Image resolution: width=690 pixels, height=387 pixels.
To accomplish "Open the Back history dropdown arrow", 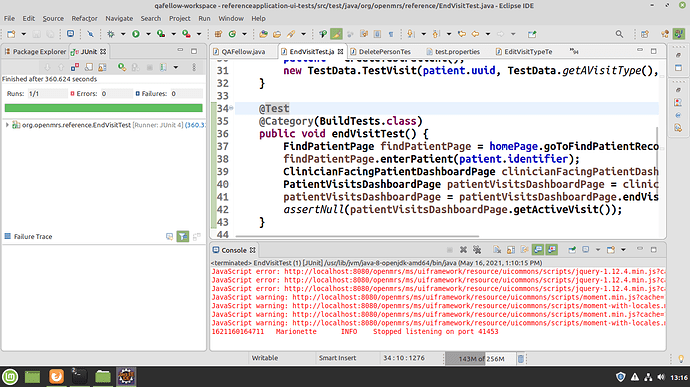I will [488, 34].
